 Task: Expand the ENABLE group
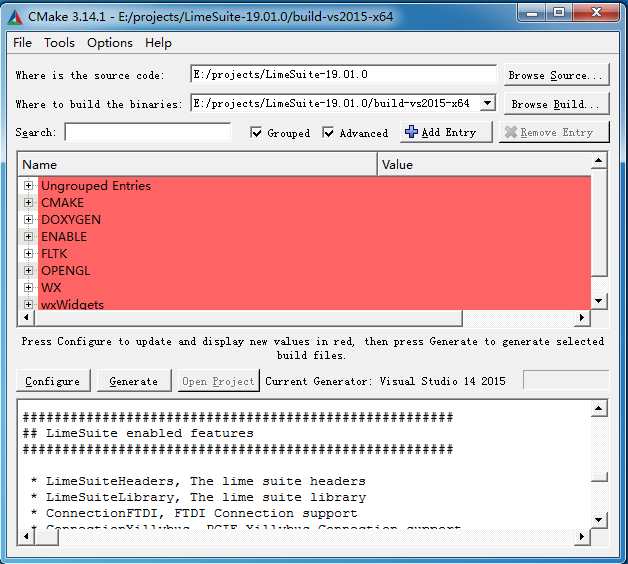[28, 236]
